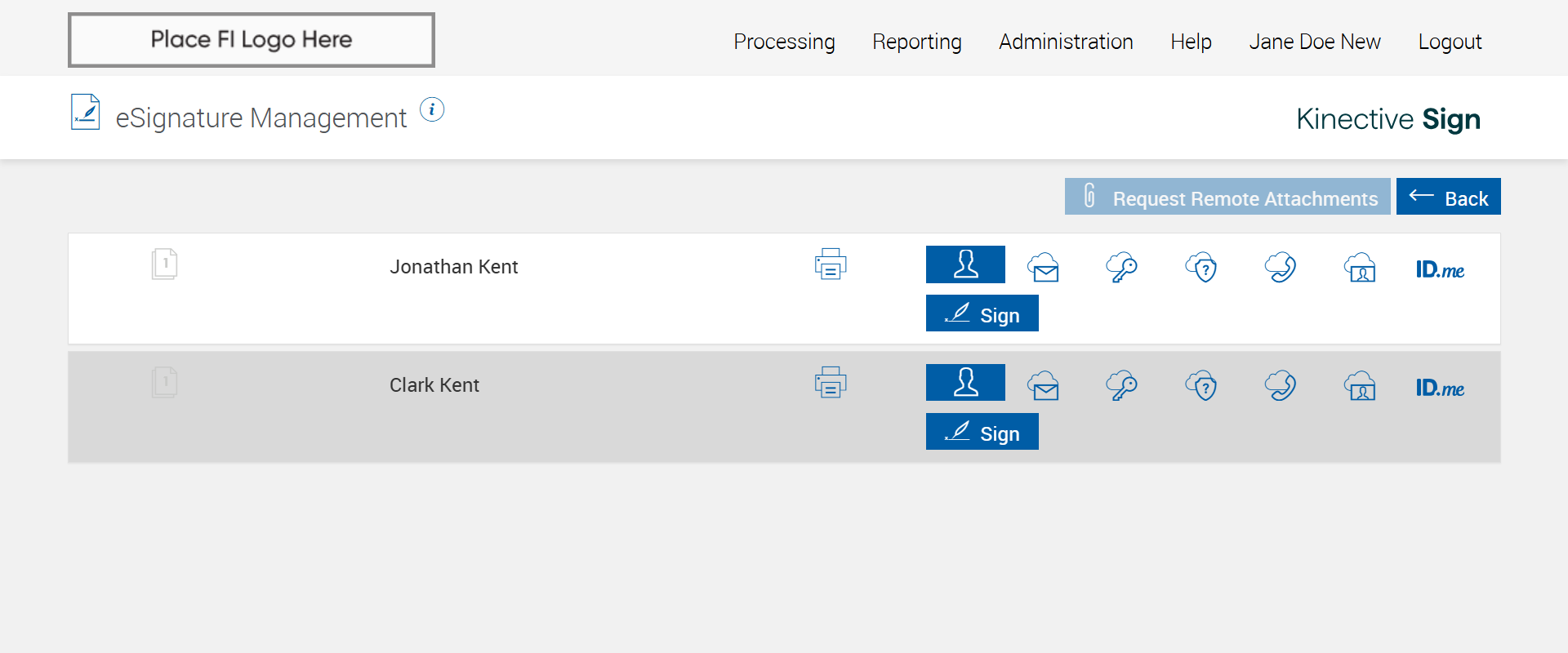Pick security question shield icon for Clark Kent
The width and height of the screenshot is (1568, 653).
coord(1201,385)
